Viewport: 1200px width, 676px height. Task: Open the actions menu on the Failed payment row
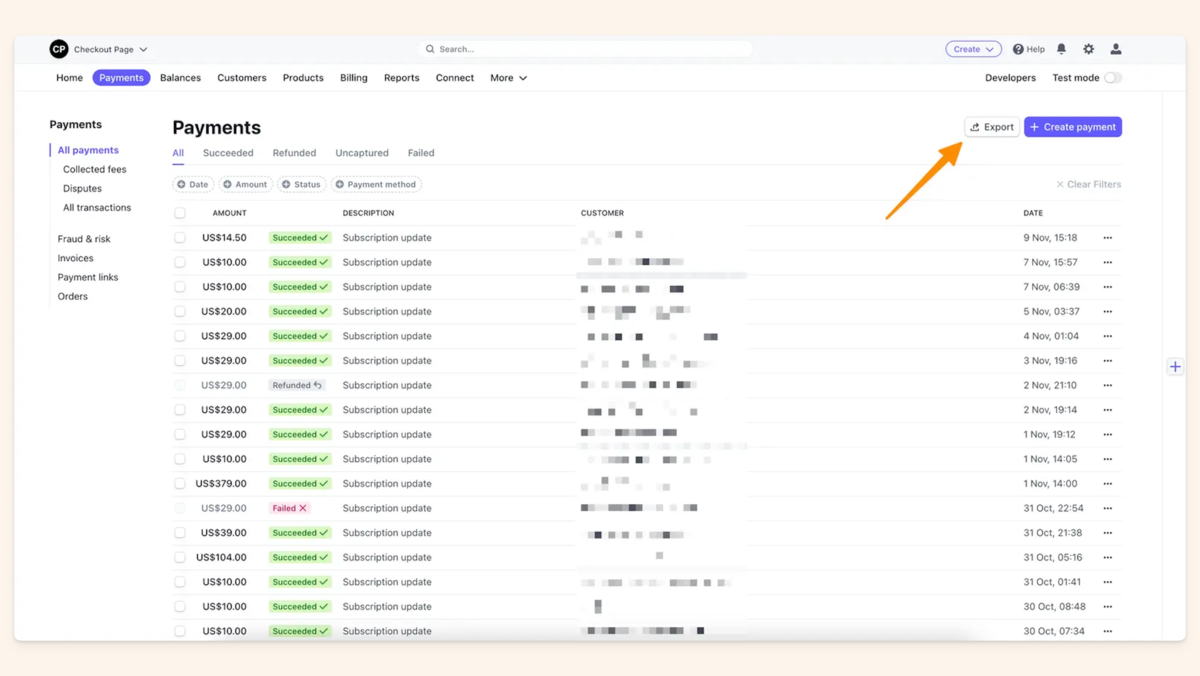click(1106, 508)
